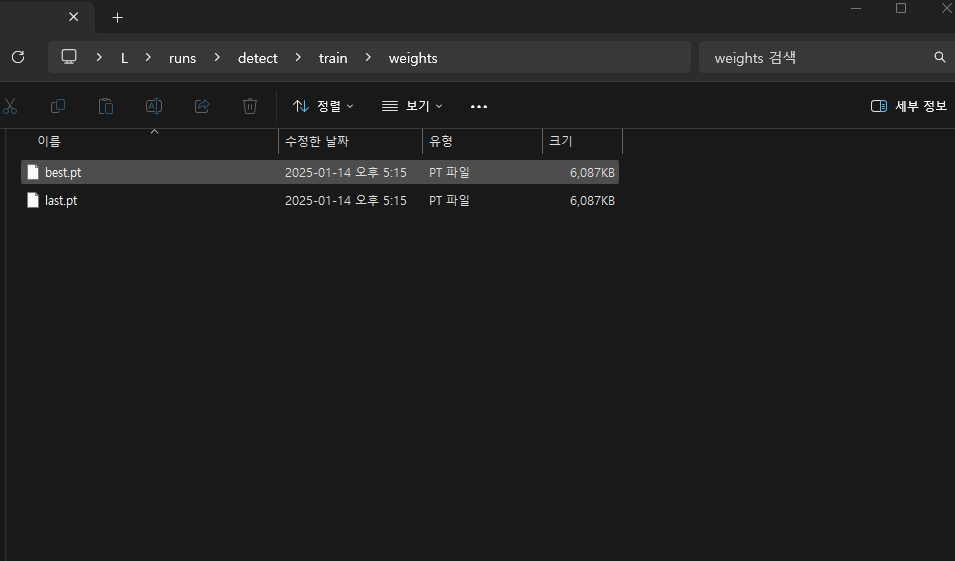Select the best.pt file name
The image size is (955, 561).
(x=63, y=172)
